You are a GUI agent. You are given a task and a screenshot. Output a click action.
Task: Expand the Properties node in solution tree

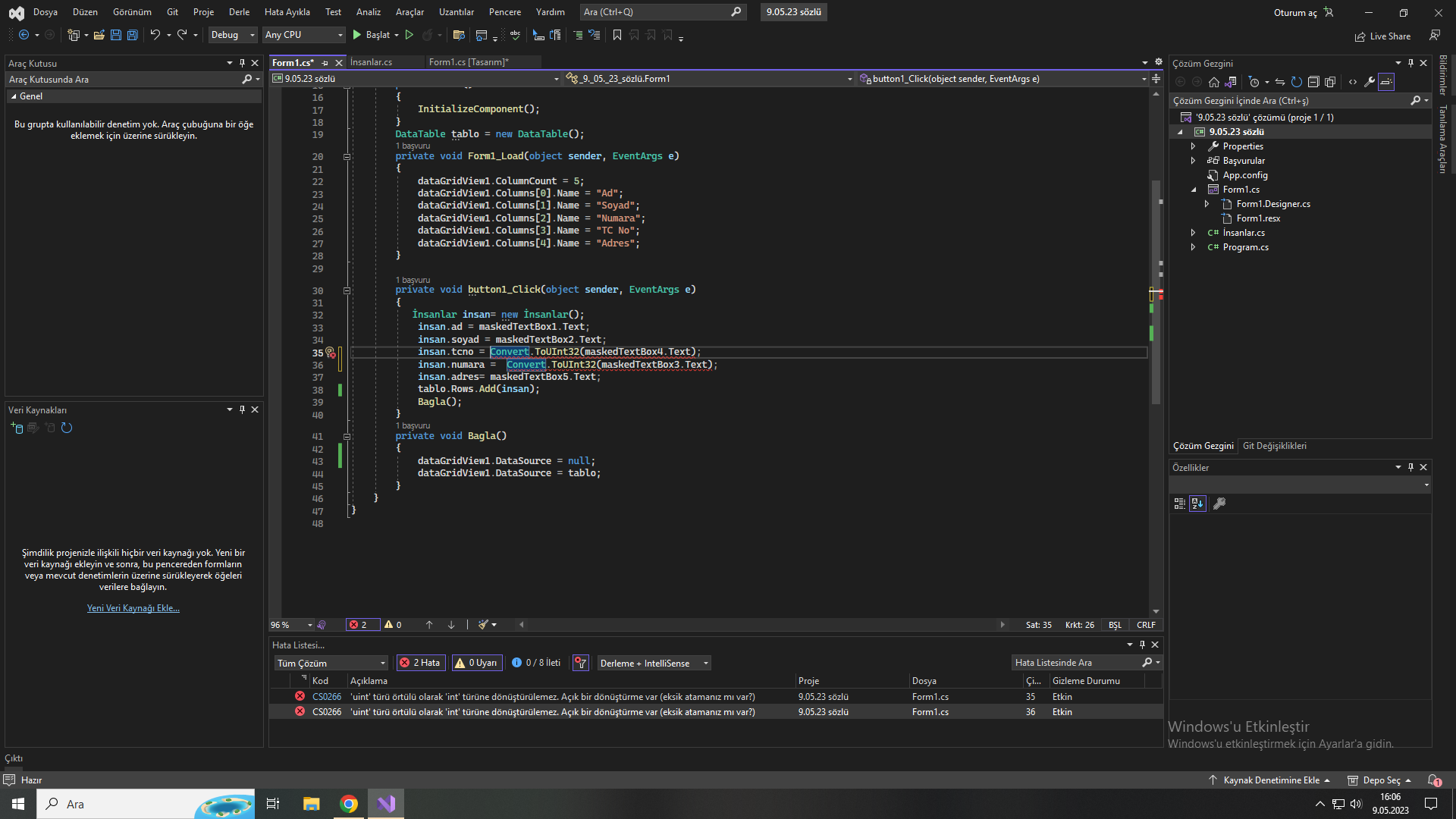1193,146
